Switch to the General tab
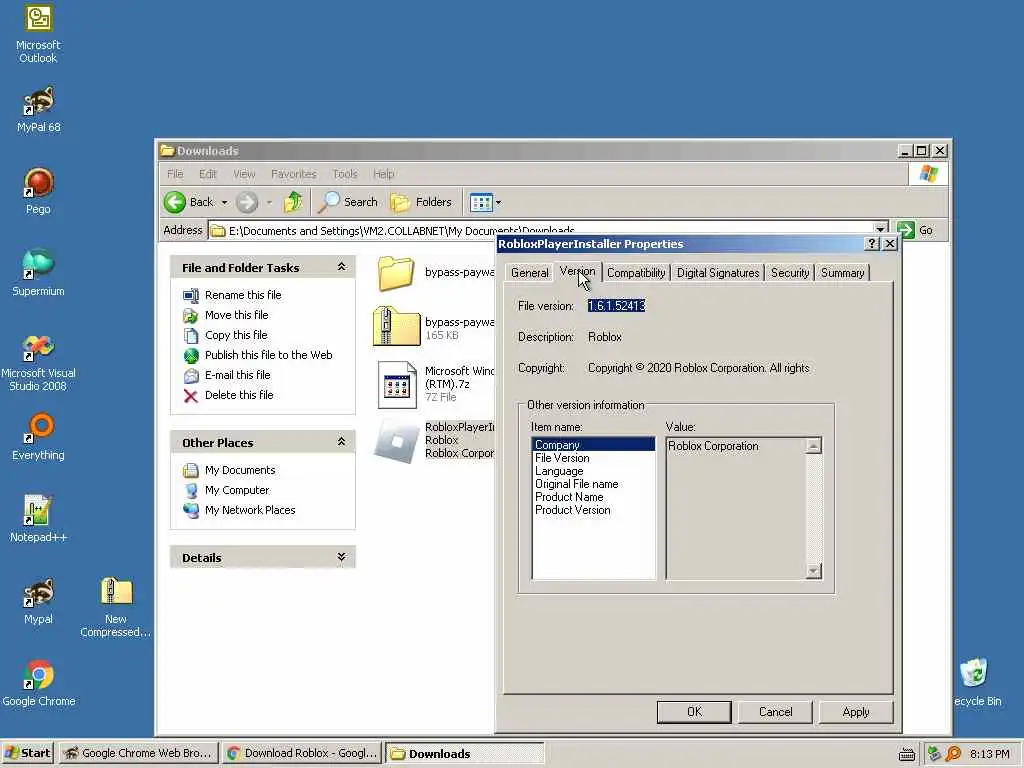1024x768 pixels. 529,273
